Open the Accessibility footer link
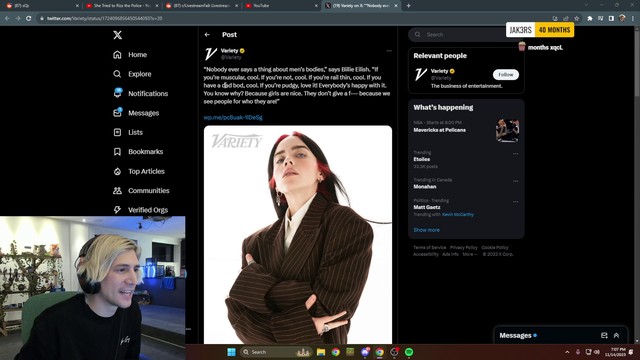 click(x=426, y=254)
